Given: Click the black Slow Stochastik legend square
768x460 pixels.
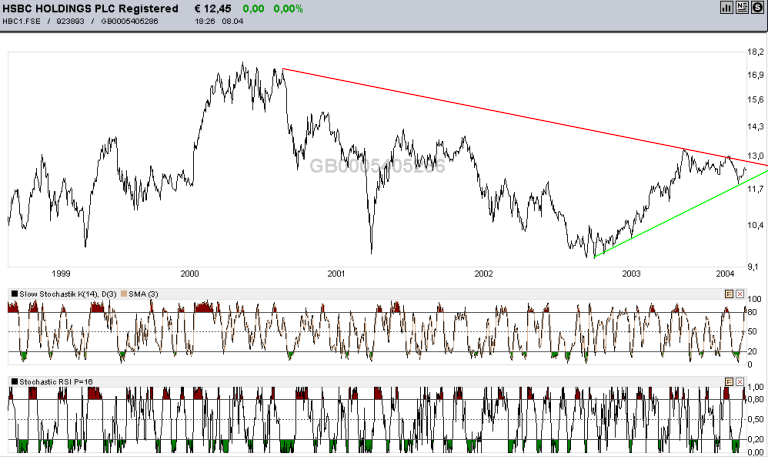Looking at the screenshot, I should coord(15,294).
